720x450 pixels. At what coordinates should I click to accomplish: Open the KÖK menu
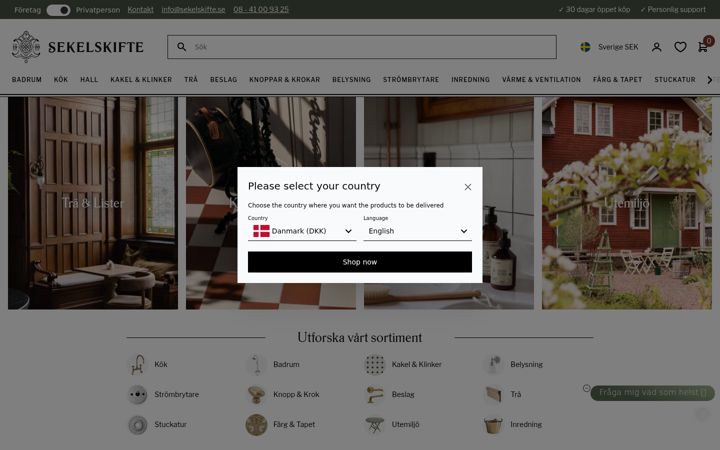pos(61,79)
